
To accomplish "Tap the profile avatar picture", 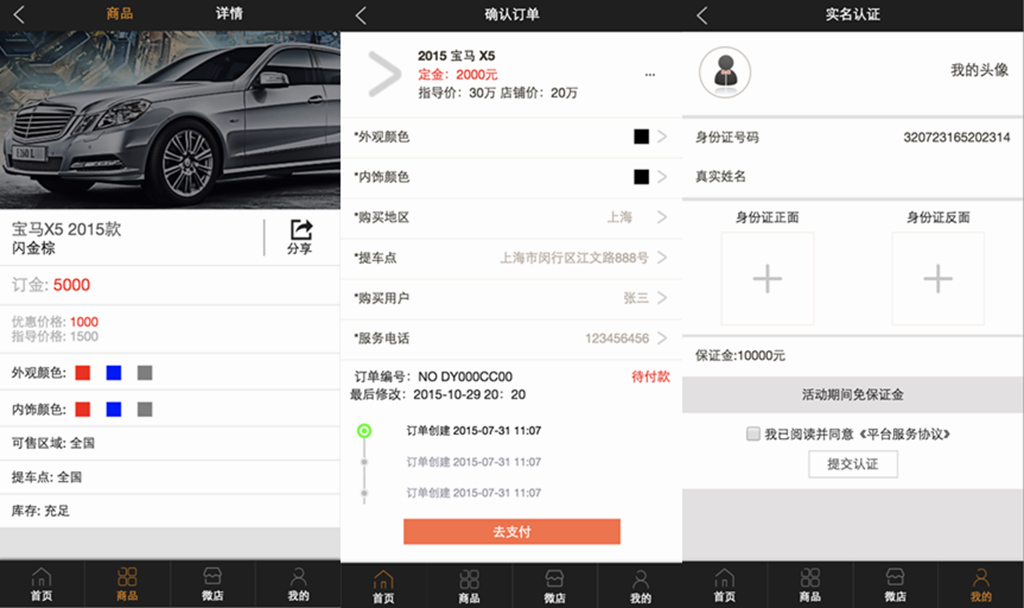I will point(725,72).
